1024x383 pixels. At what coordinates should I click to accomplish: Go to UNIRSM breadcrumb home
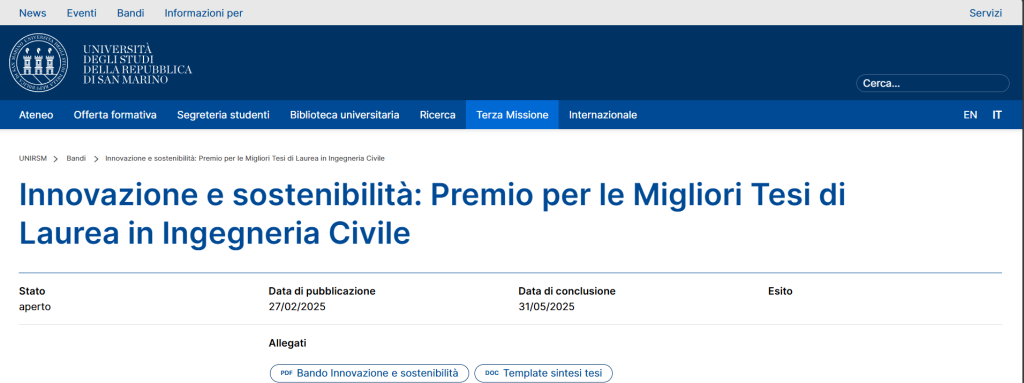point(33,159)
